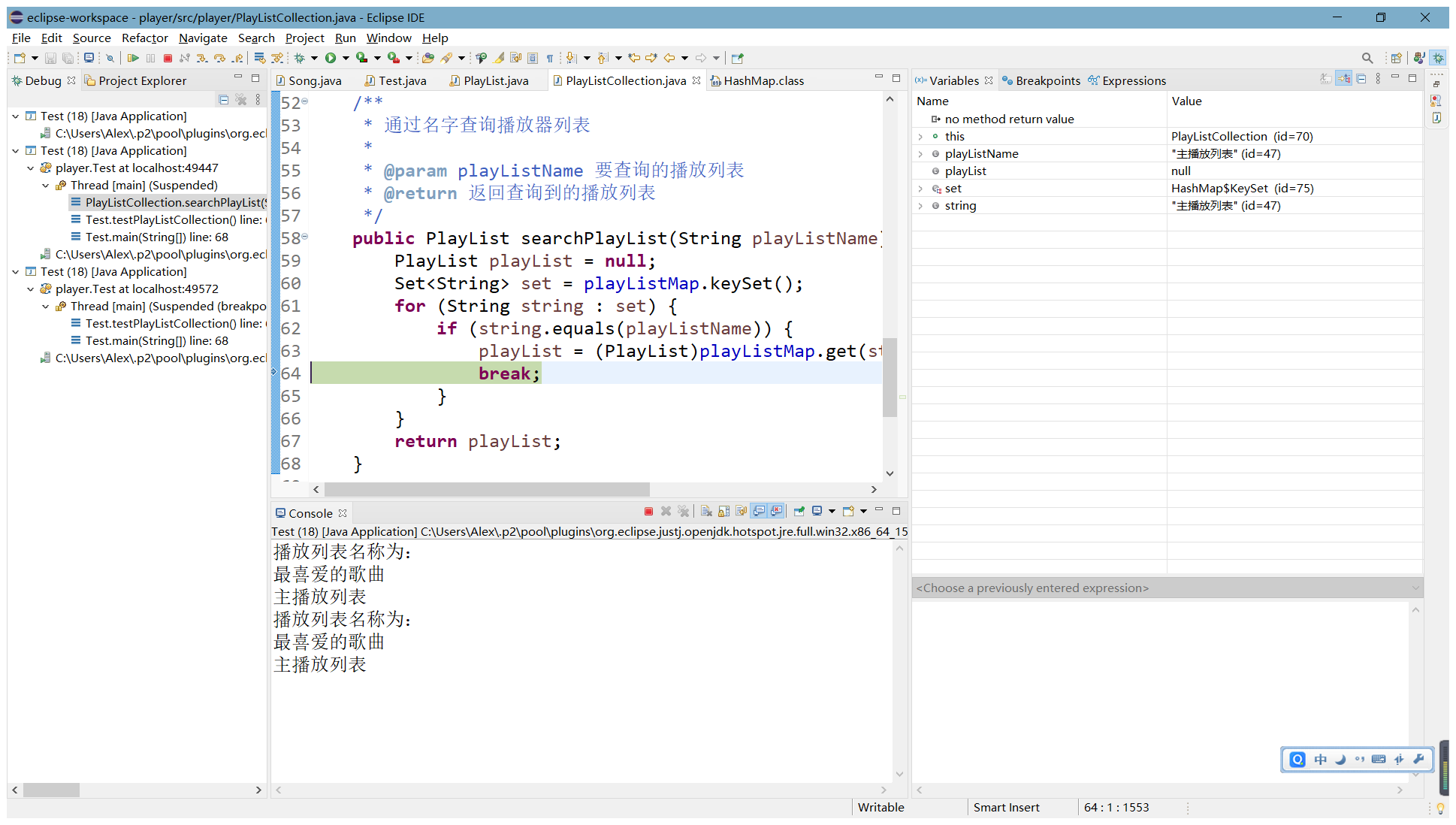
Task: Click Collapse All icon in Variables view
Action: click(1361, 79)
